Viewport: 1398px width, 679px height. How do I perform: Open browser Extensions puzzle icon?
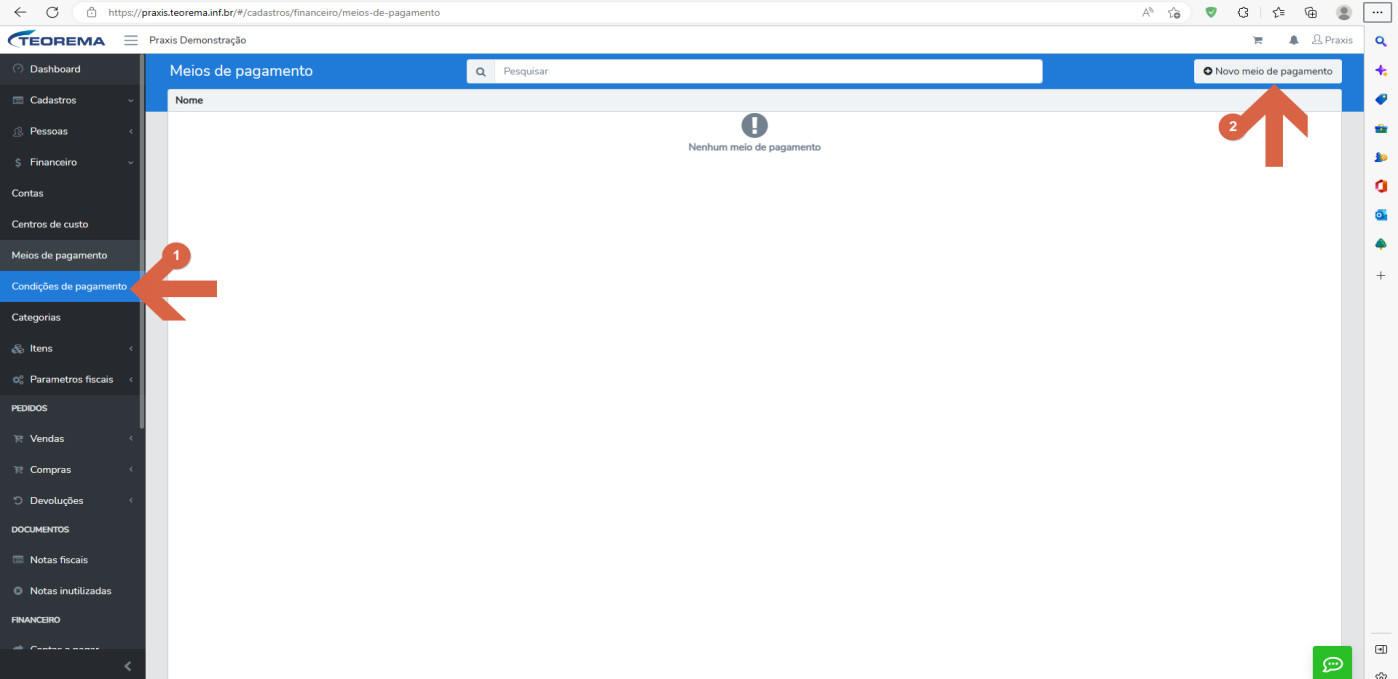[1243, 12]
